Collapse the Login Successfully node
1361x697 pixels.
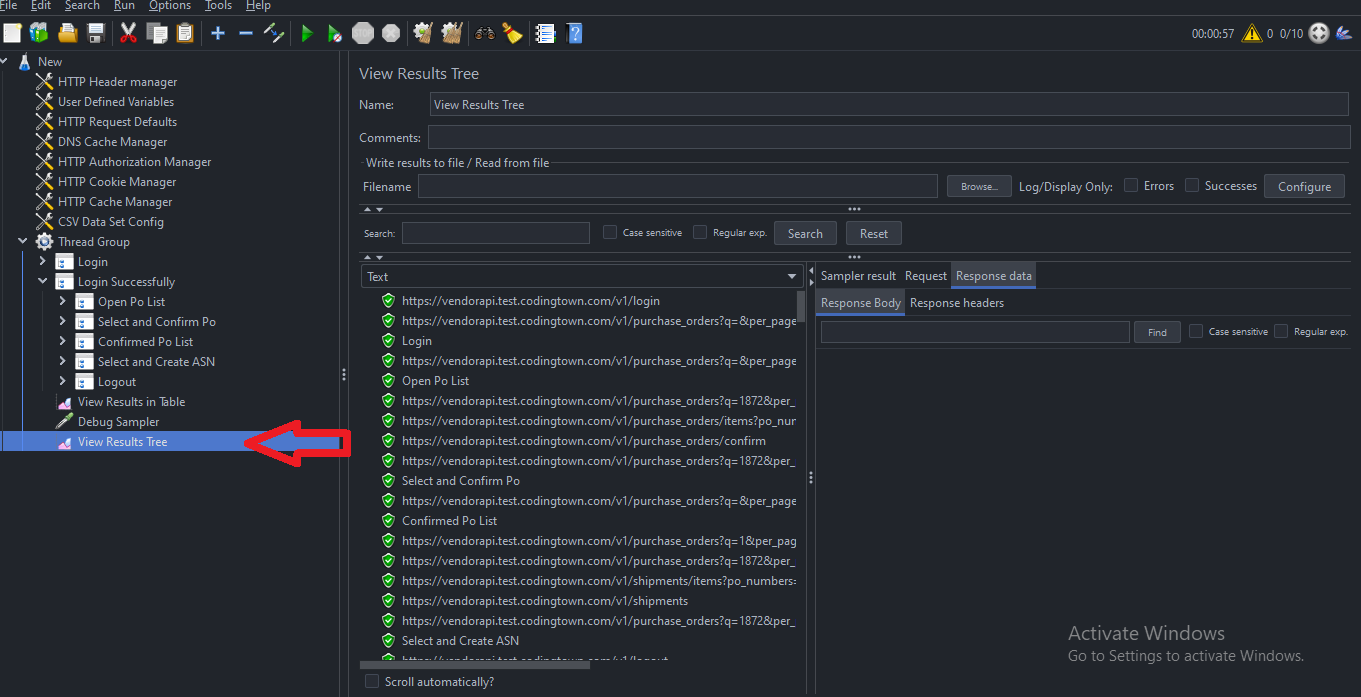(42, 282)
